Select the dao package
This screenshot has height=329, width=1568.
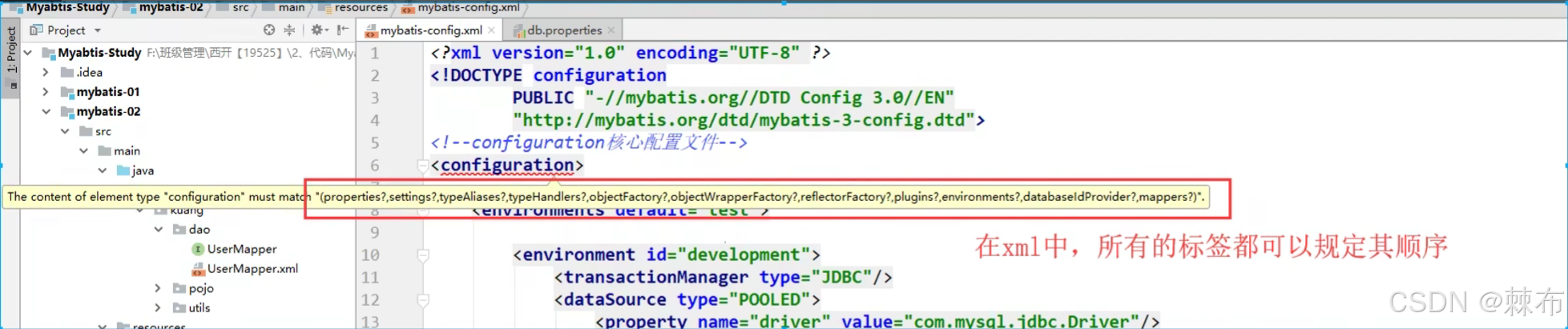pos(200,229)
